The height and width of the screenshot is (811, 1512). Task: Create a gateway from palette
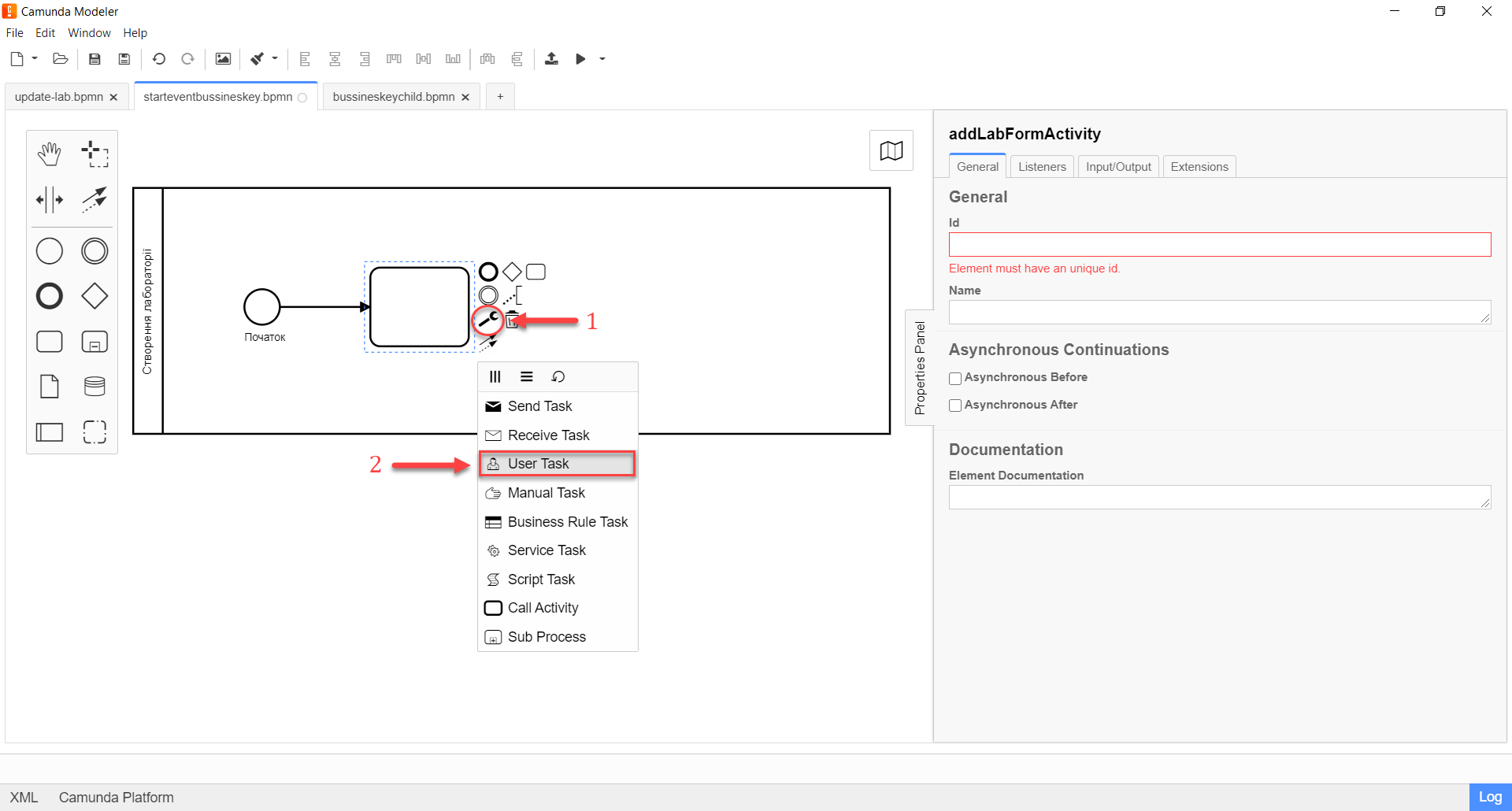tap(94, 296)
